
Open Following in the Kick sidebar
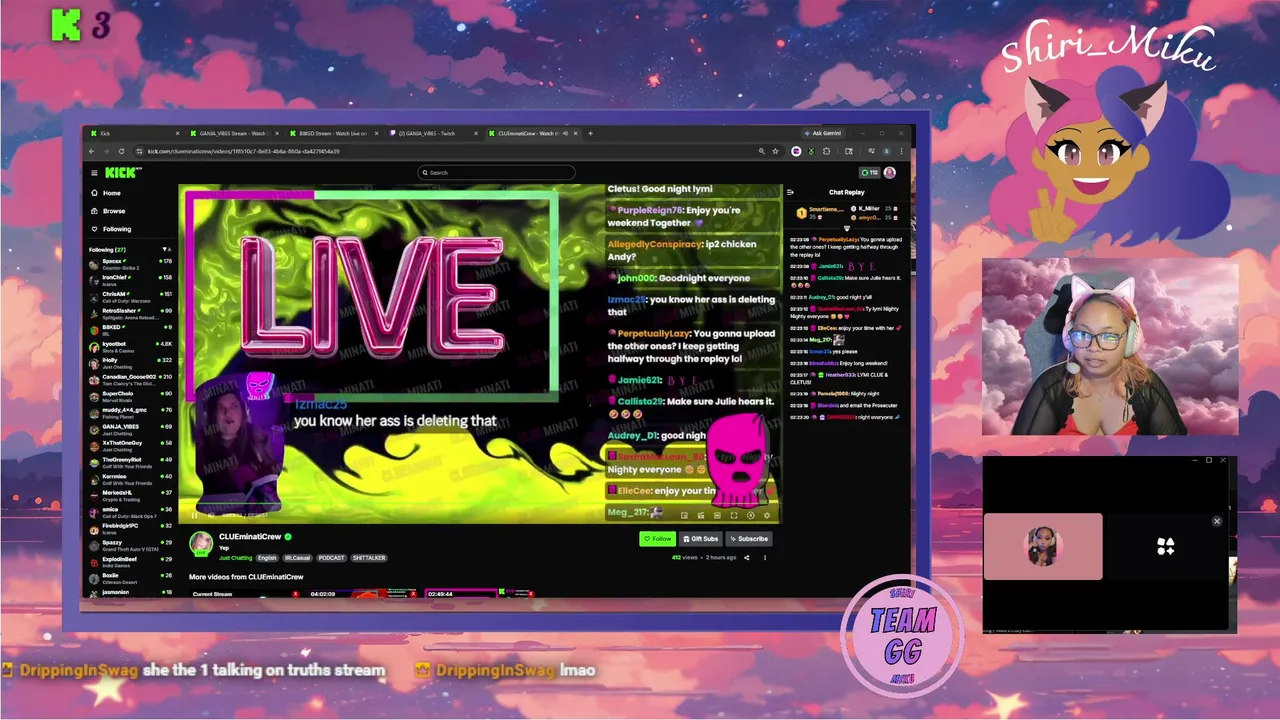[x=110, y=229]
